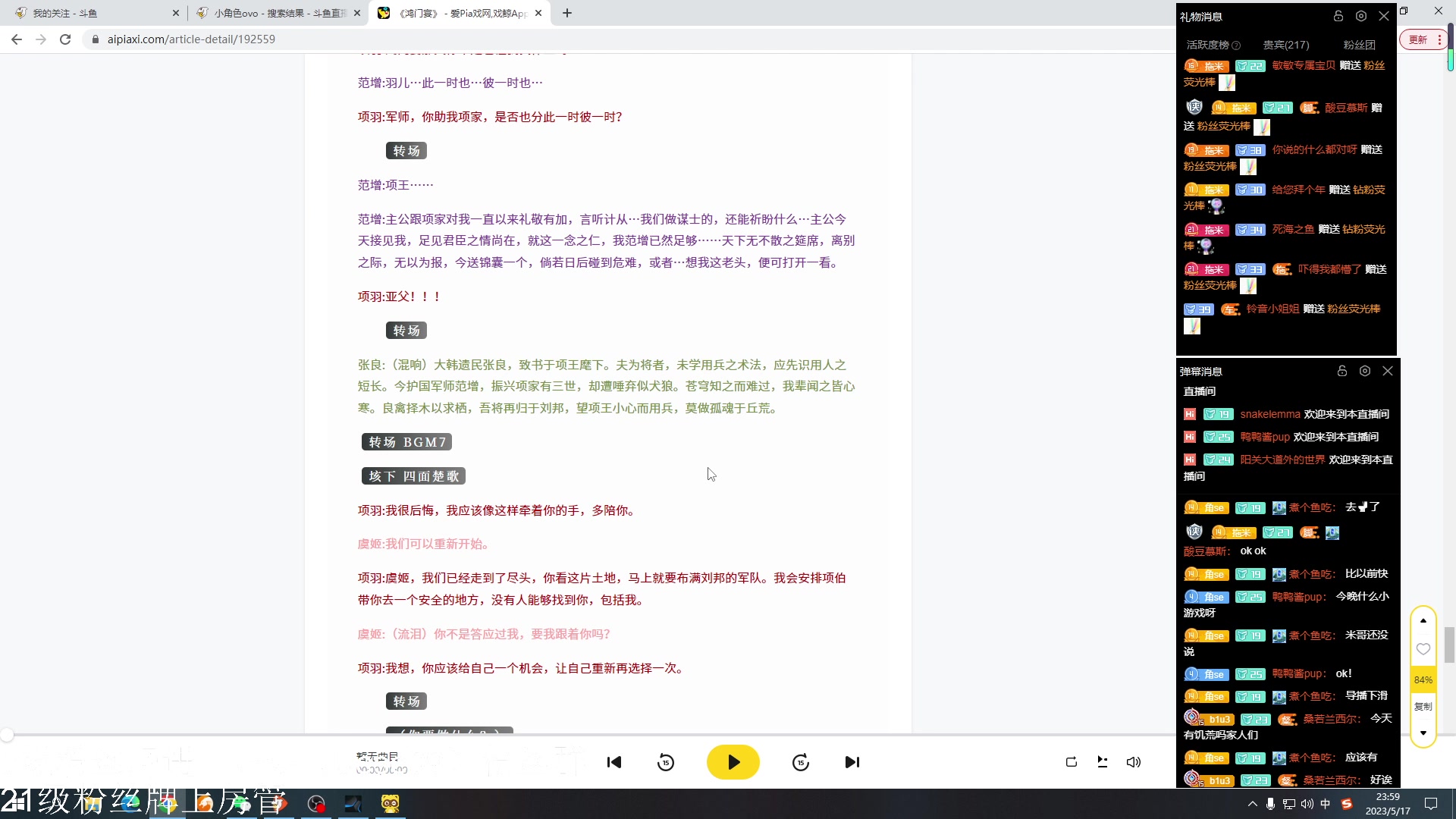Open the playlist icon in the player bar
This screenshot has width=1456, height=819.
[x=1102, y=762]
